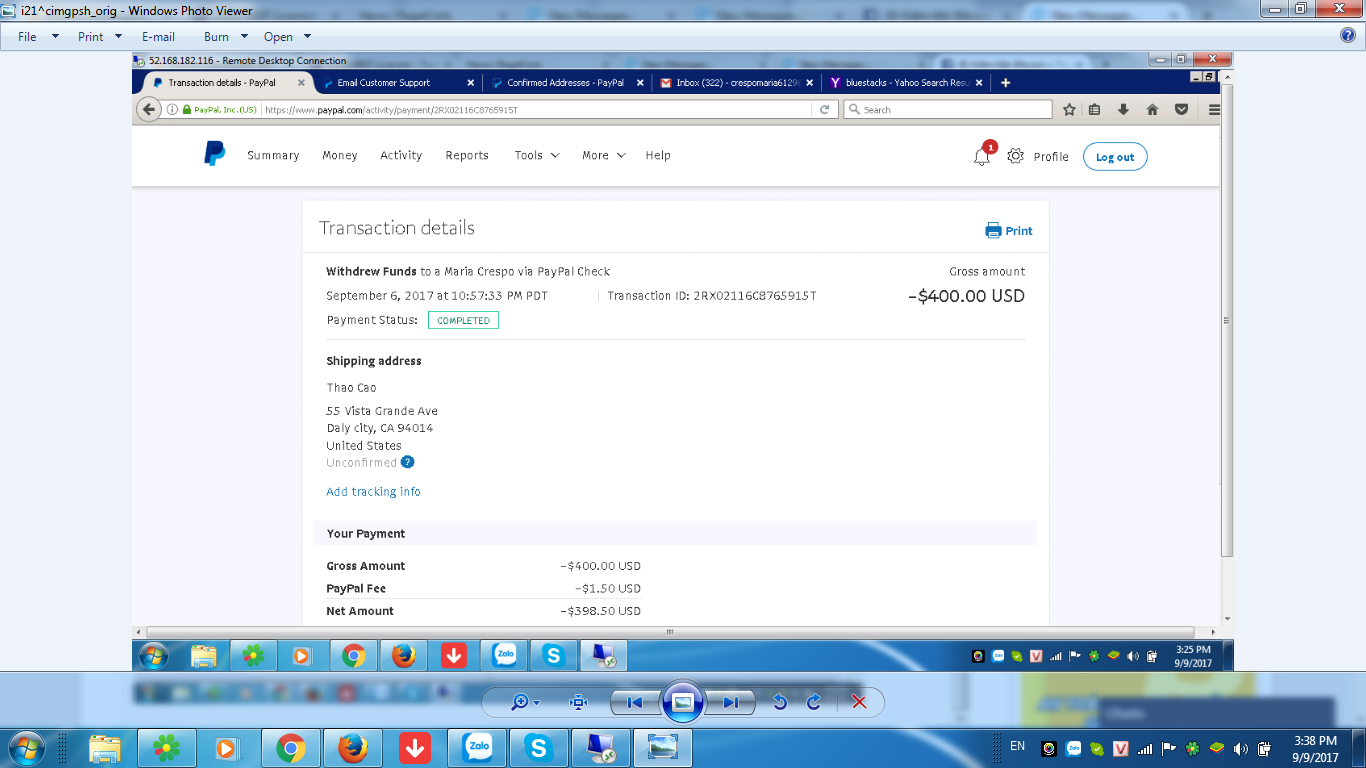Click the COMPLETED payment status badge
The width and height of the screenshot is (1366, 768).
click(463, 320)
